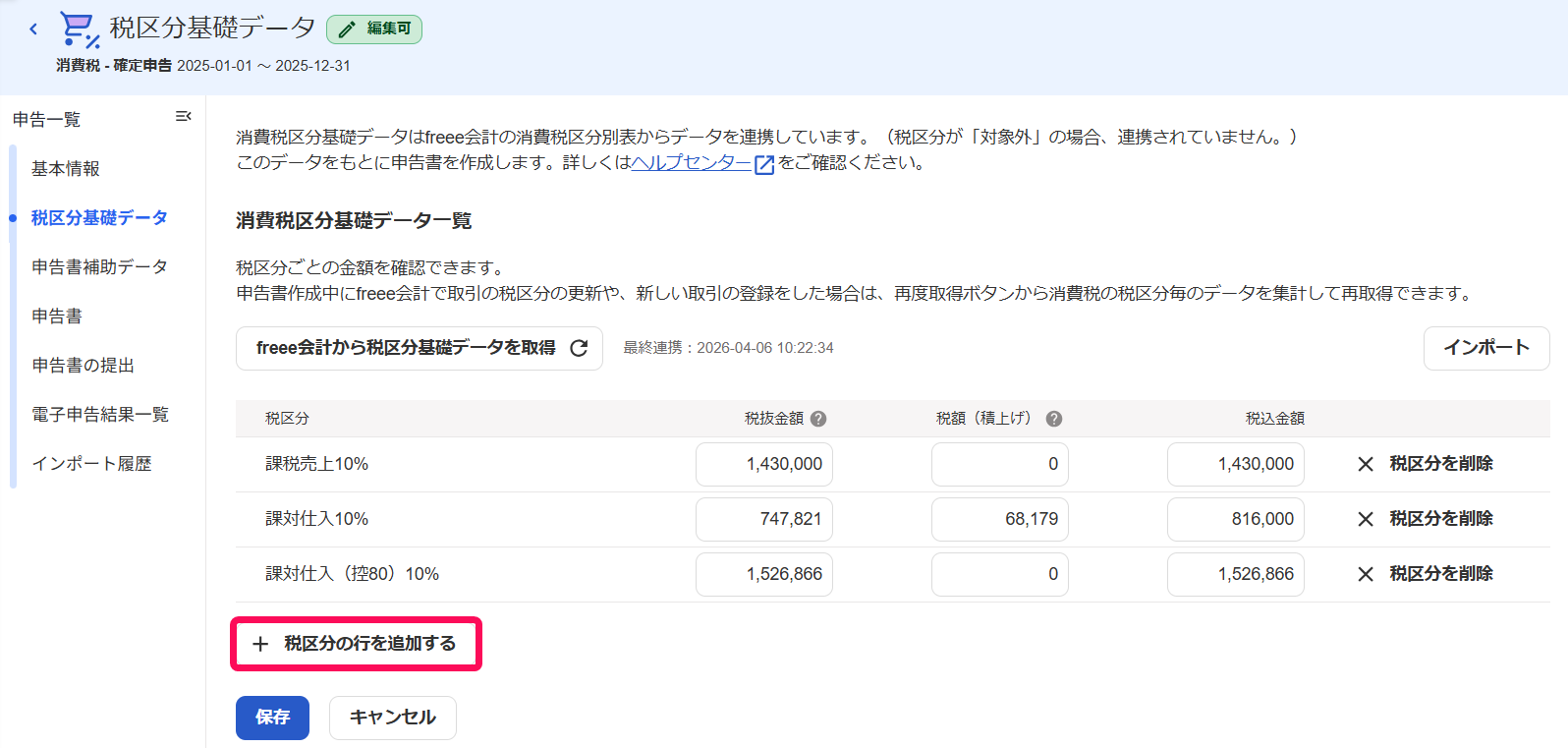Viewport: 1568px width, 748px height.
Task: Click the shopping cart tax icon
Action: tap(79, 29)
